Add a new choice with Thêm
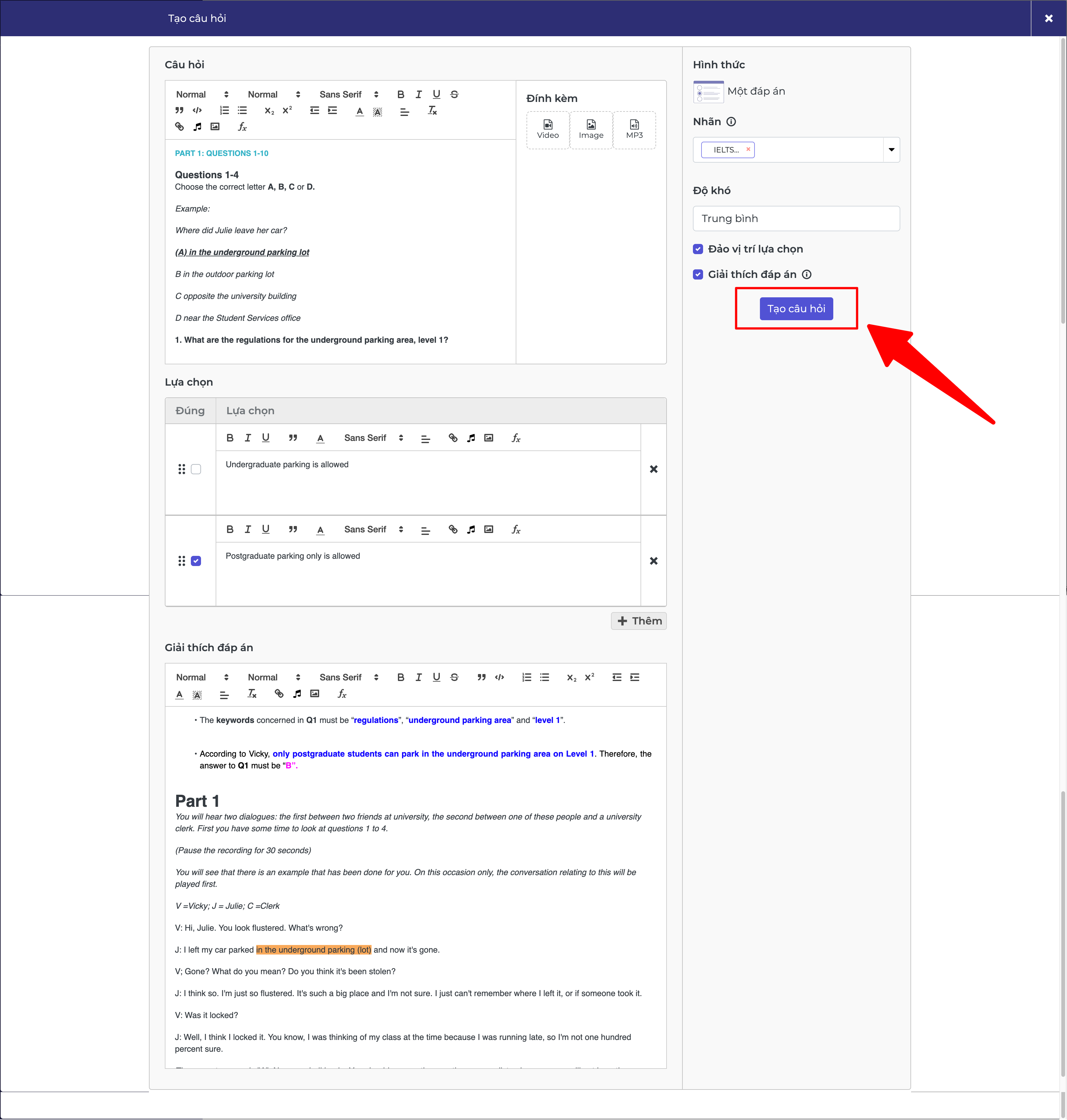 (x=639, y=621)
